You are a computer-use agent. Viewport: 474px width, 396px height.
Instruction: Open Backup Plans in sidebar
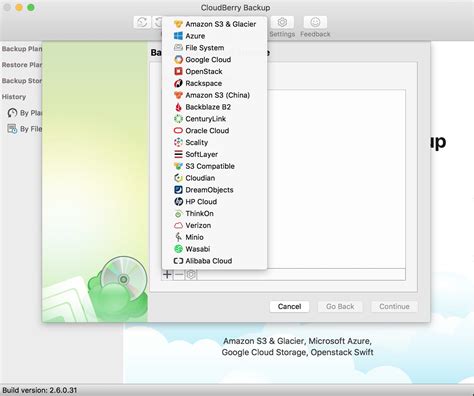click(21, 49)
